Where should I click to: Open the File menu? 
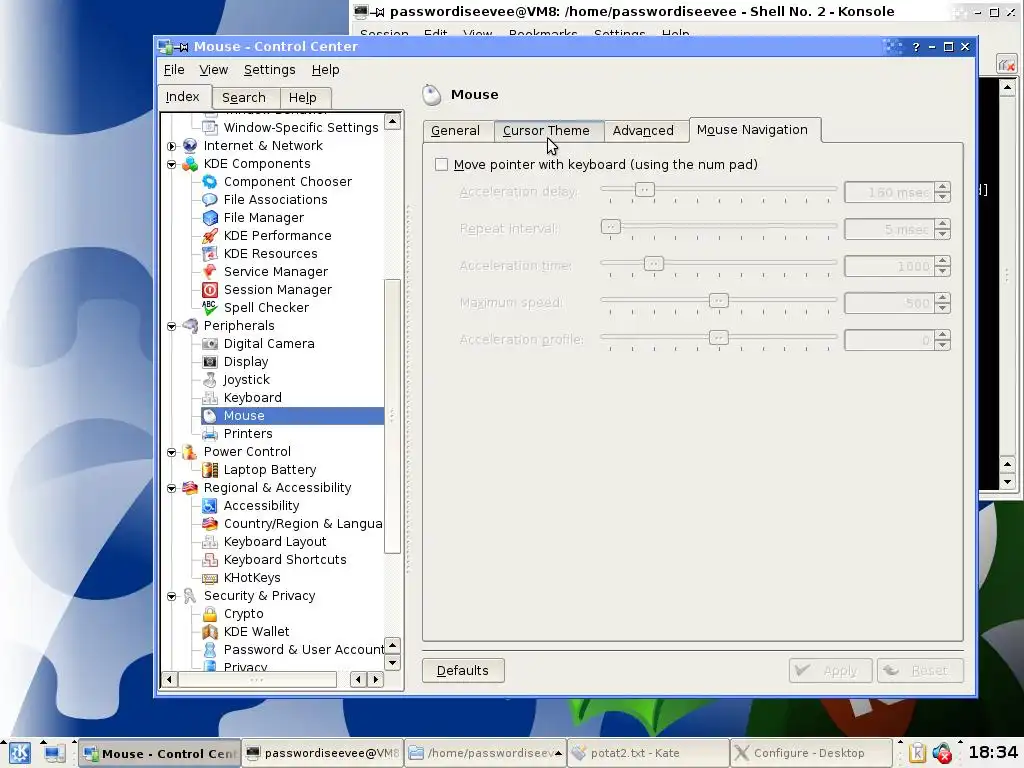click(174, 70)
